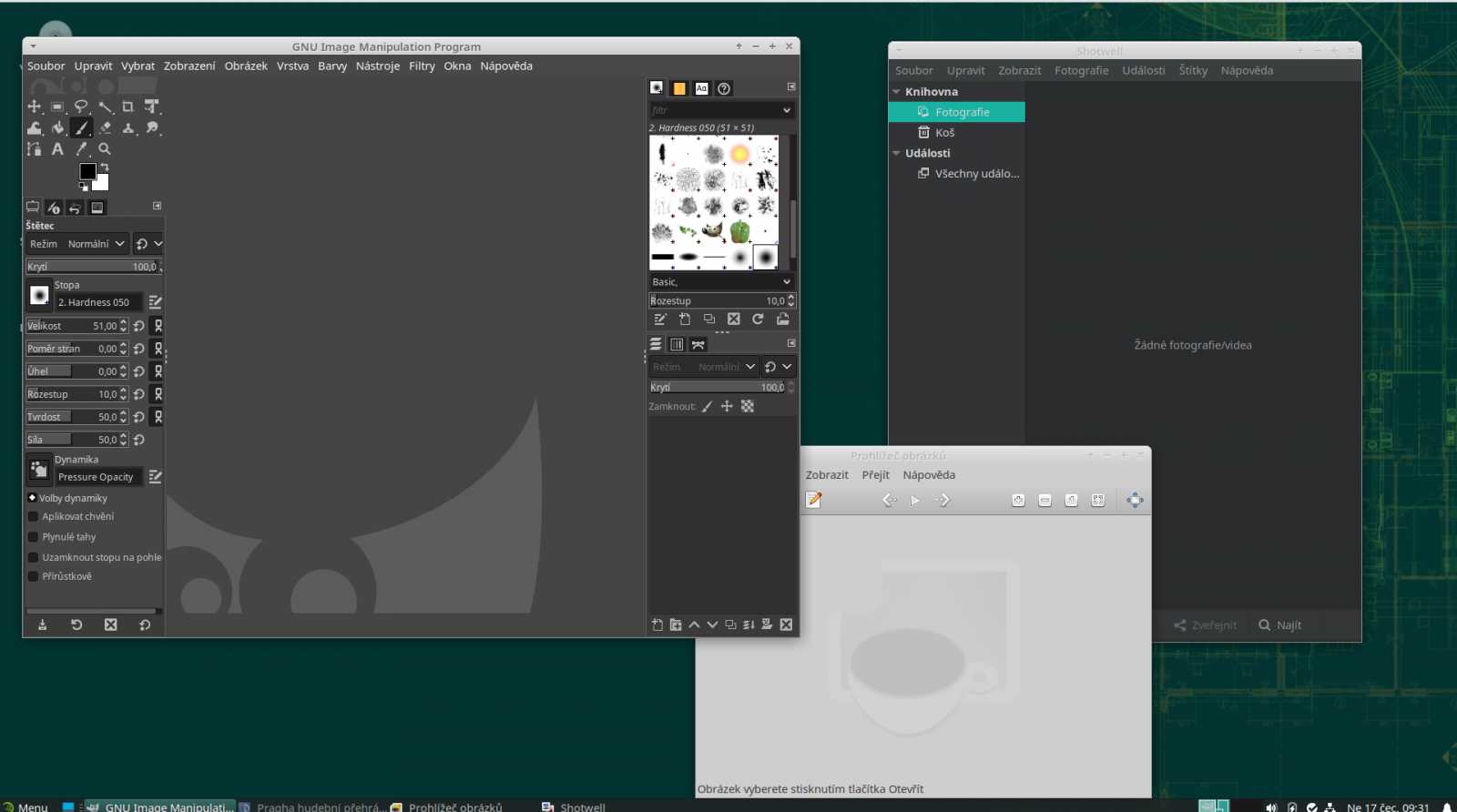Open layer mode switch dropdown in layers panel

tap(779, 367)
